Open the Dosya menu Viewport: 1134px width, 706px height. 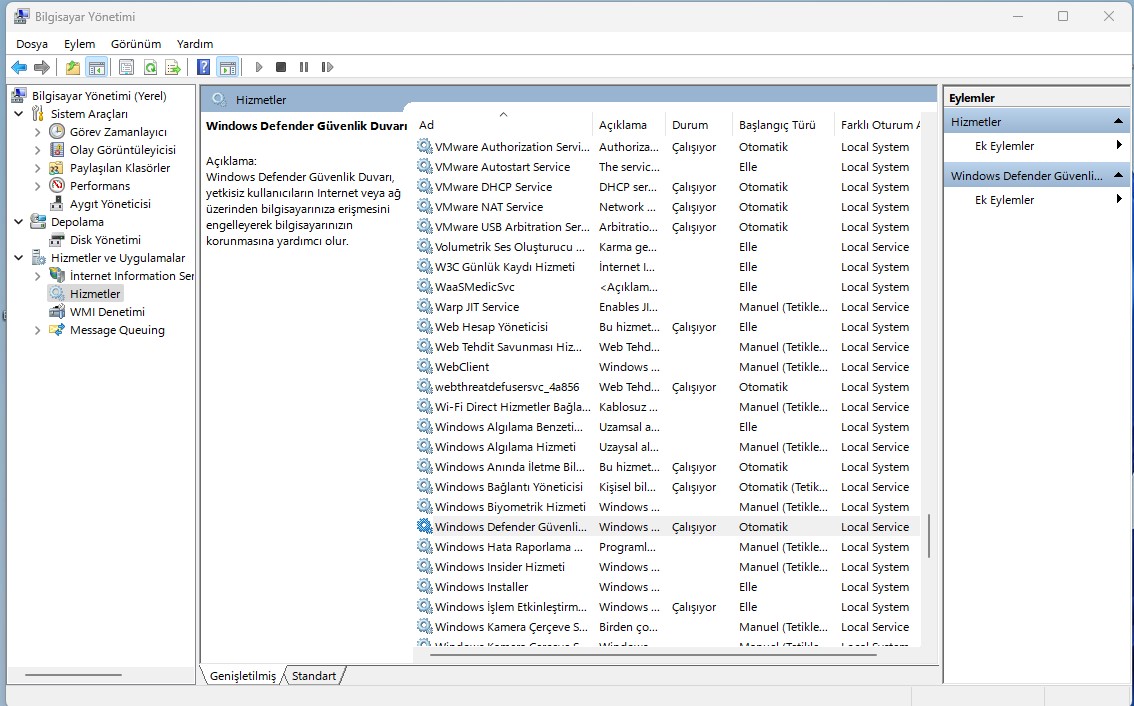click(x=32, y=44)
